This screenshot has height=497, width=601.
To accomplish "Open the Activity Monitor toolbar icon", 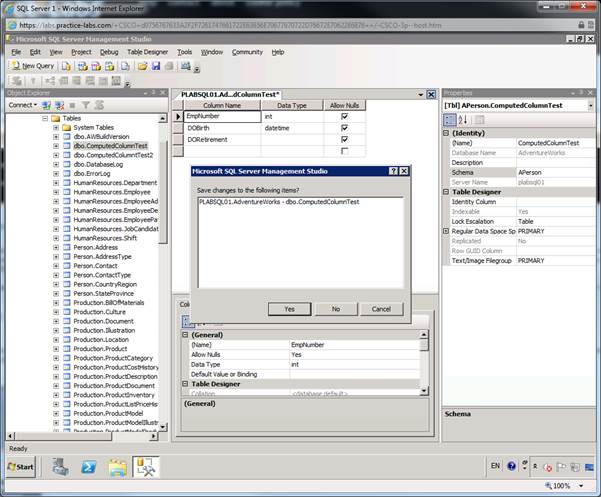I will (x=186, y=66).
